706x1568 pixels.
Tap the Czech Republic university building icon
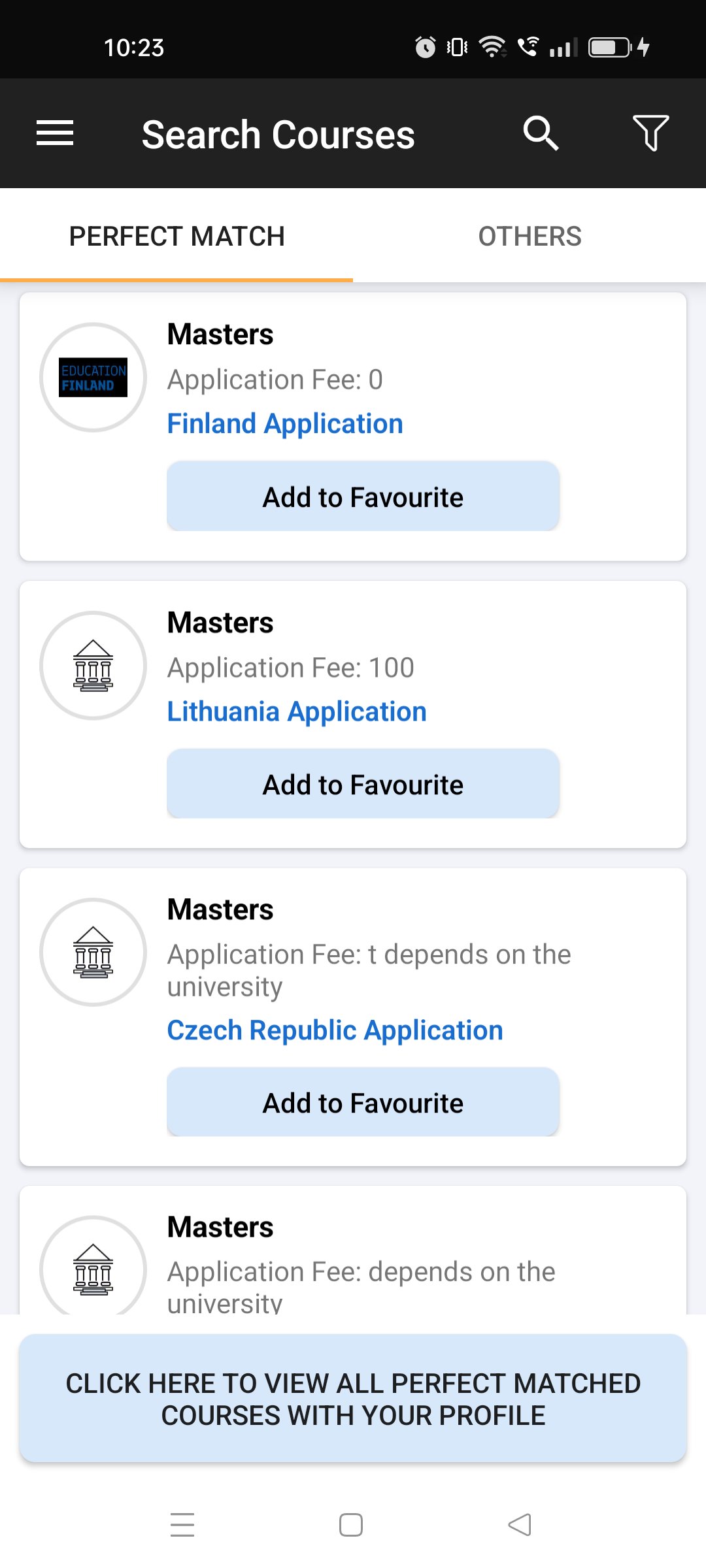(93, 952)
